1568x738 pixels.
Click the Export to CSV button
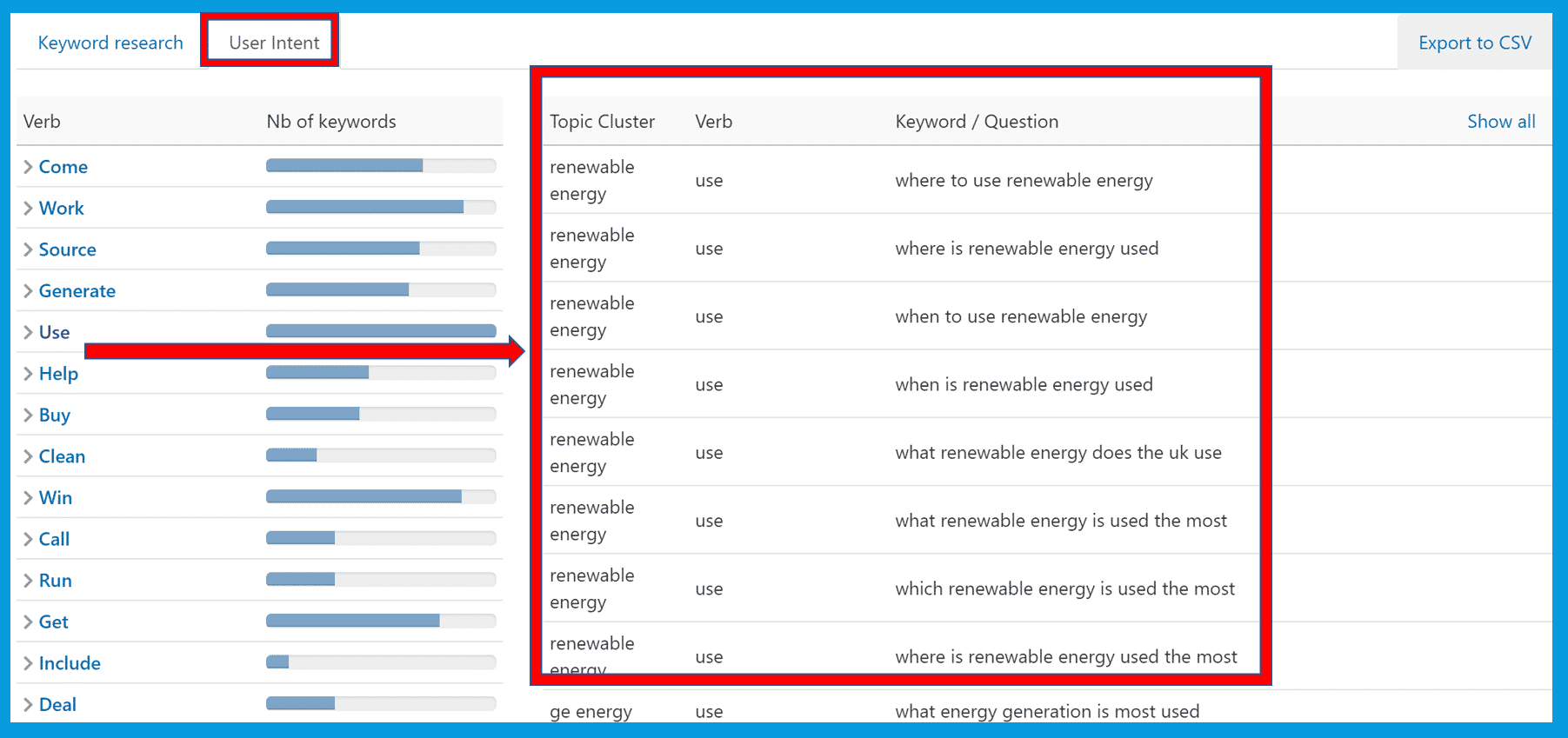point(1475,43)
